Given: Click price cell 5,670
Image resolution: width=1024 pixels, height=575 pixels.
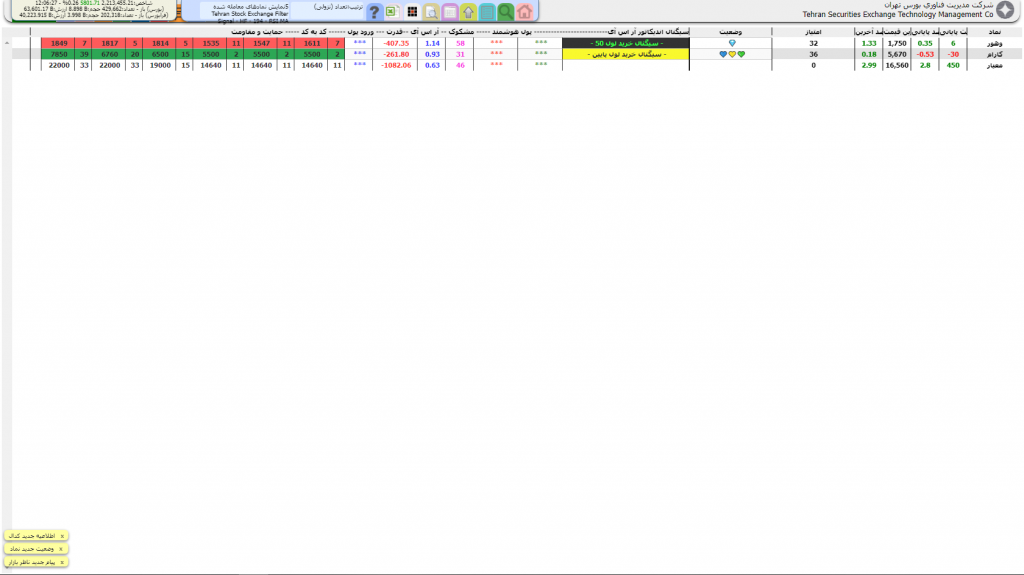Looking at the screenshot, I should click(x=897, y=54).
